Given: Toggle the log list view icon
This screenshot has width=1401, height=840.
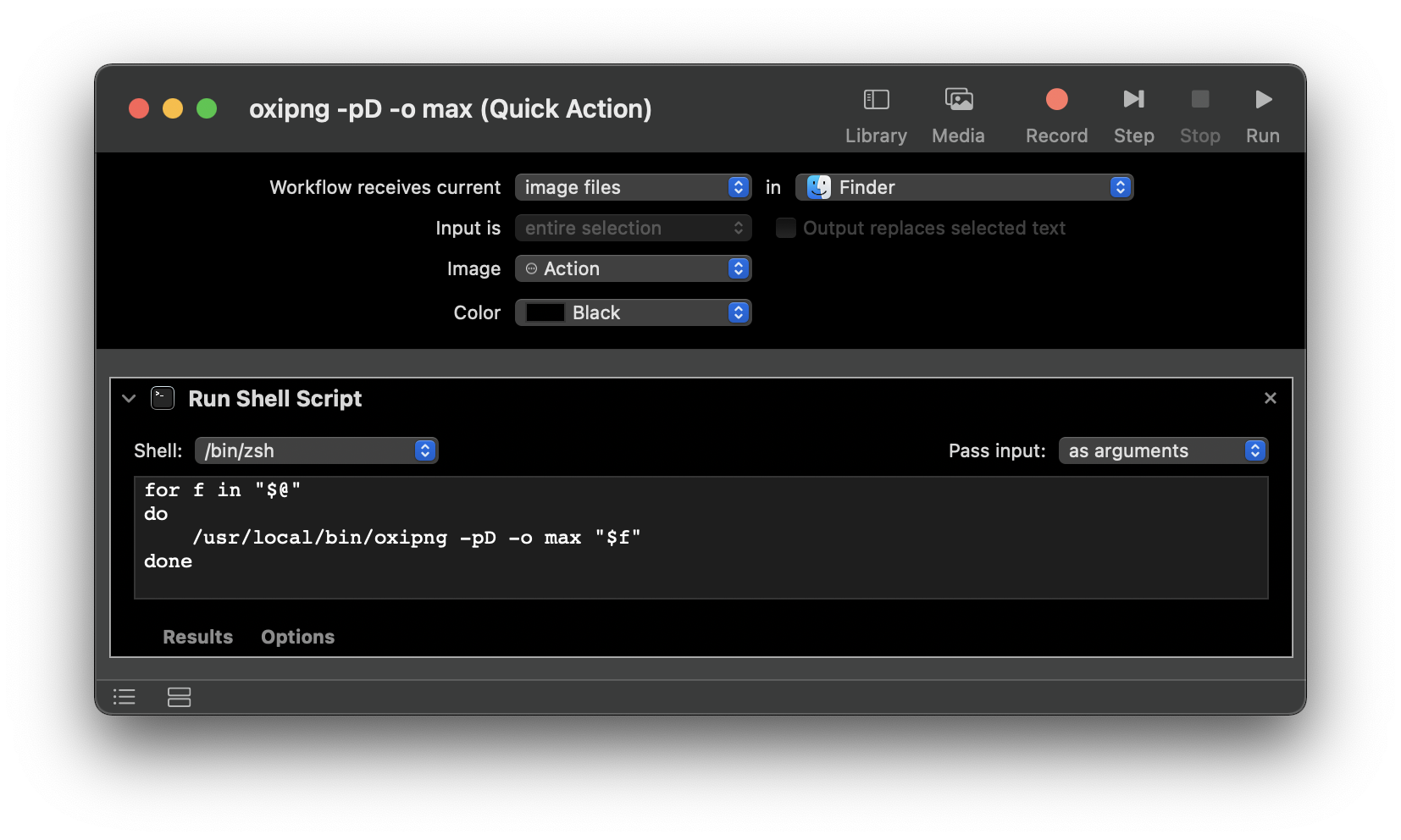Looking at the screenshot, I should [125, 697].
